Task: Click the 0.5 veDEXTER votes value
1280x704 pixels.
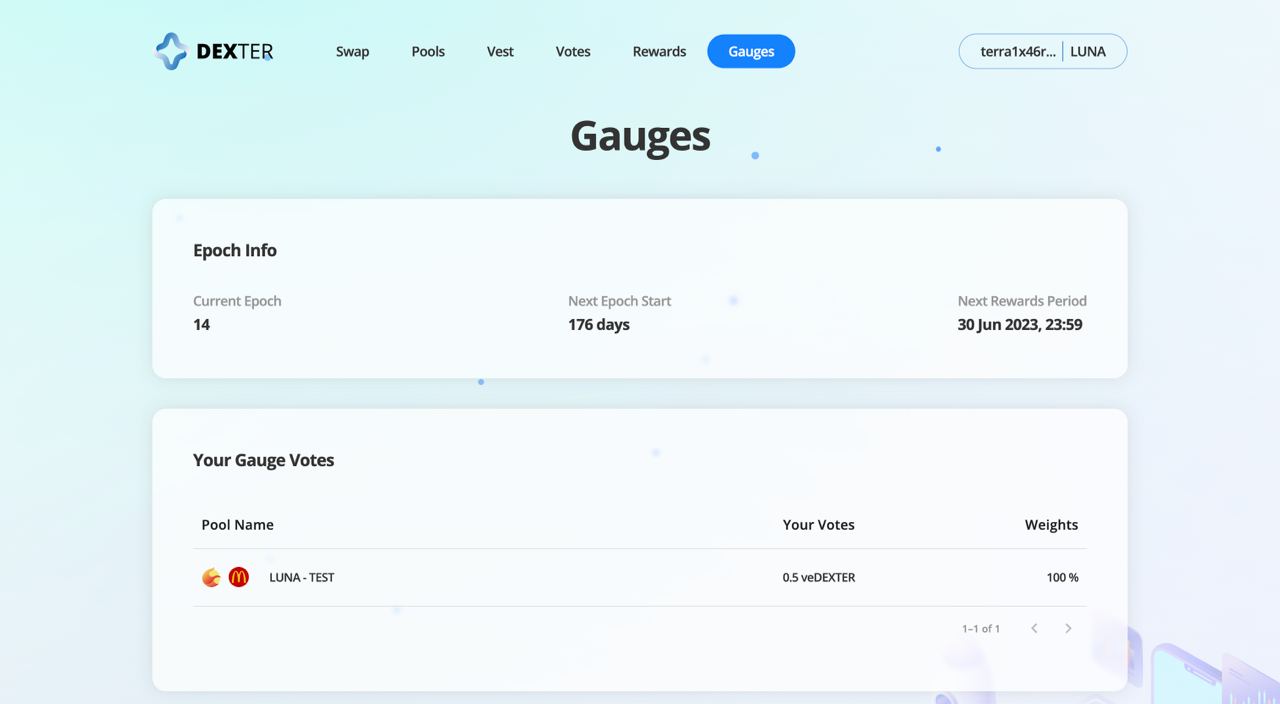Action: point(818,577)
